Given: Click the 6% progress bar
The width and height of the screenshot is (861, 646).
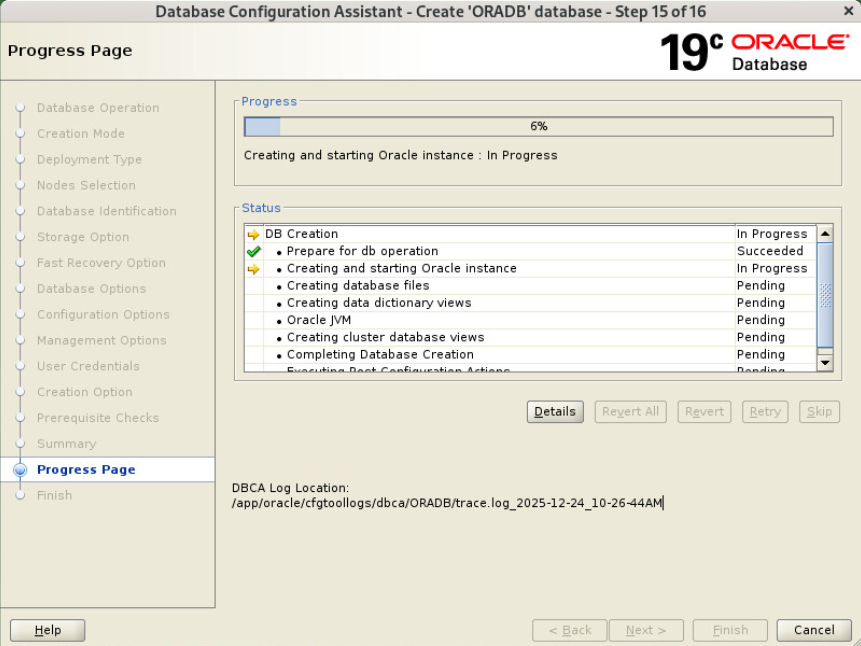Looking at the screenshot, I should pyautogui.click(x=538, y=126).
